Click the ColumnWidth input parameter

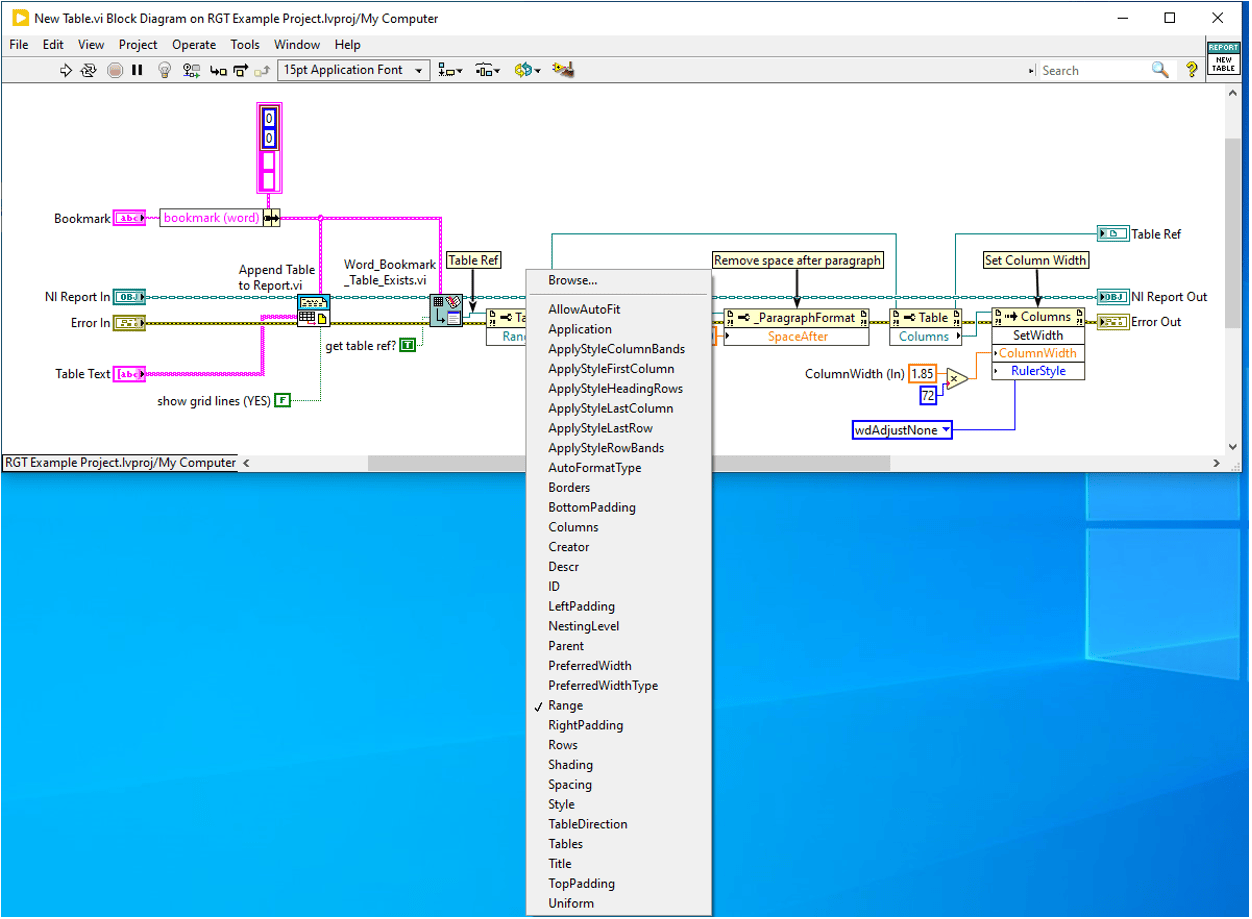pos(1038,353)
